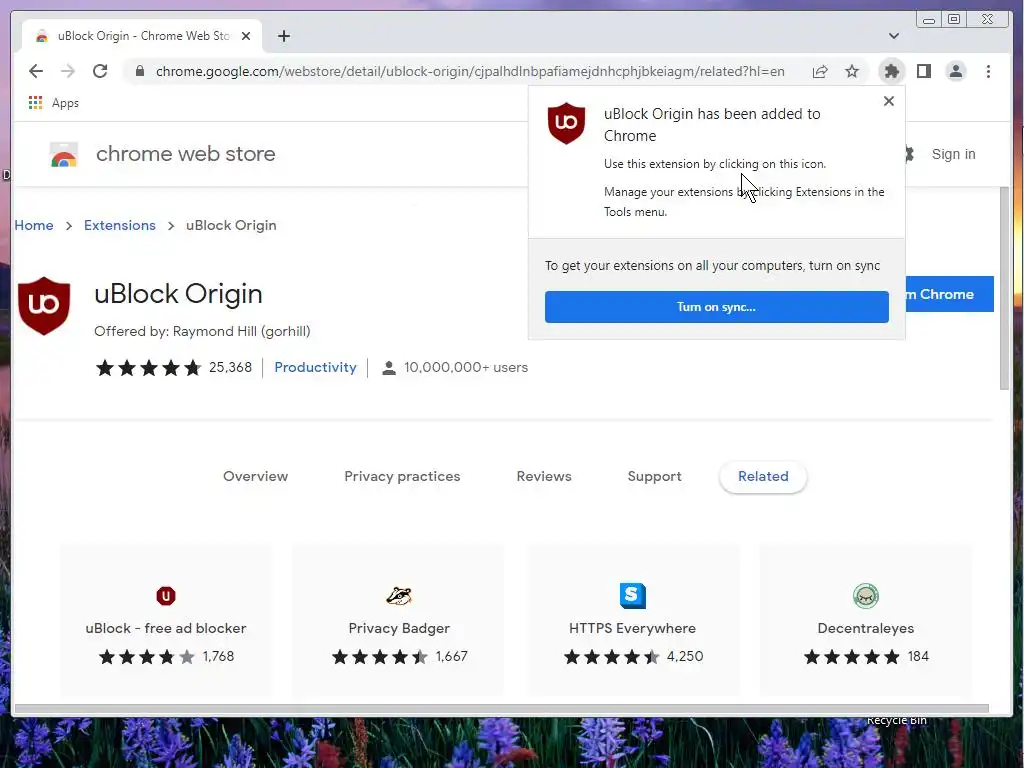Open the 25,368 ratings count

click(x=230, y=367)
